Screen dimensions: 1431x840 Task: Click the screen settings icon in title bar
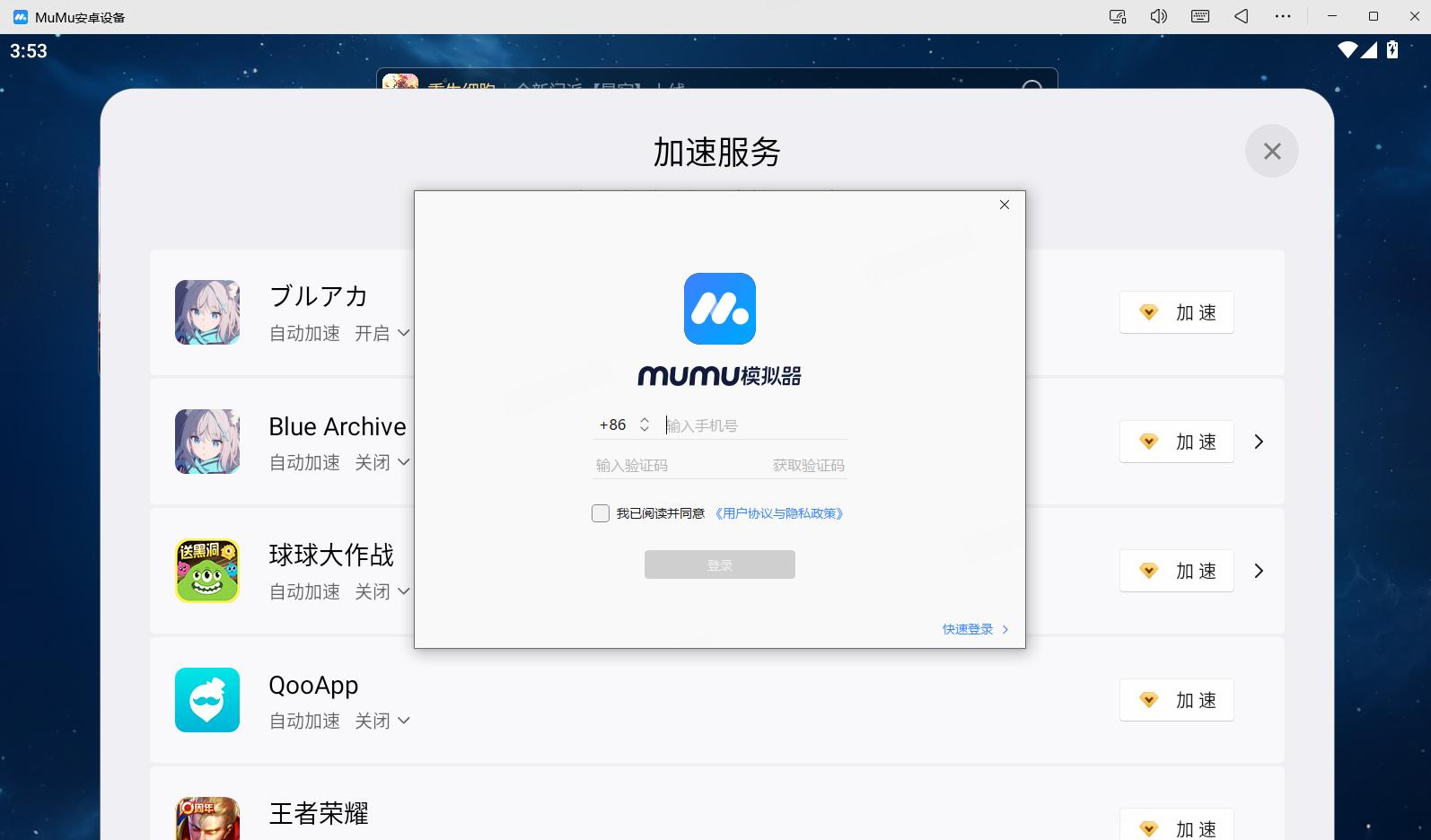(x=1118, y=16)
